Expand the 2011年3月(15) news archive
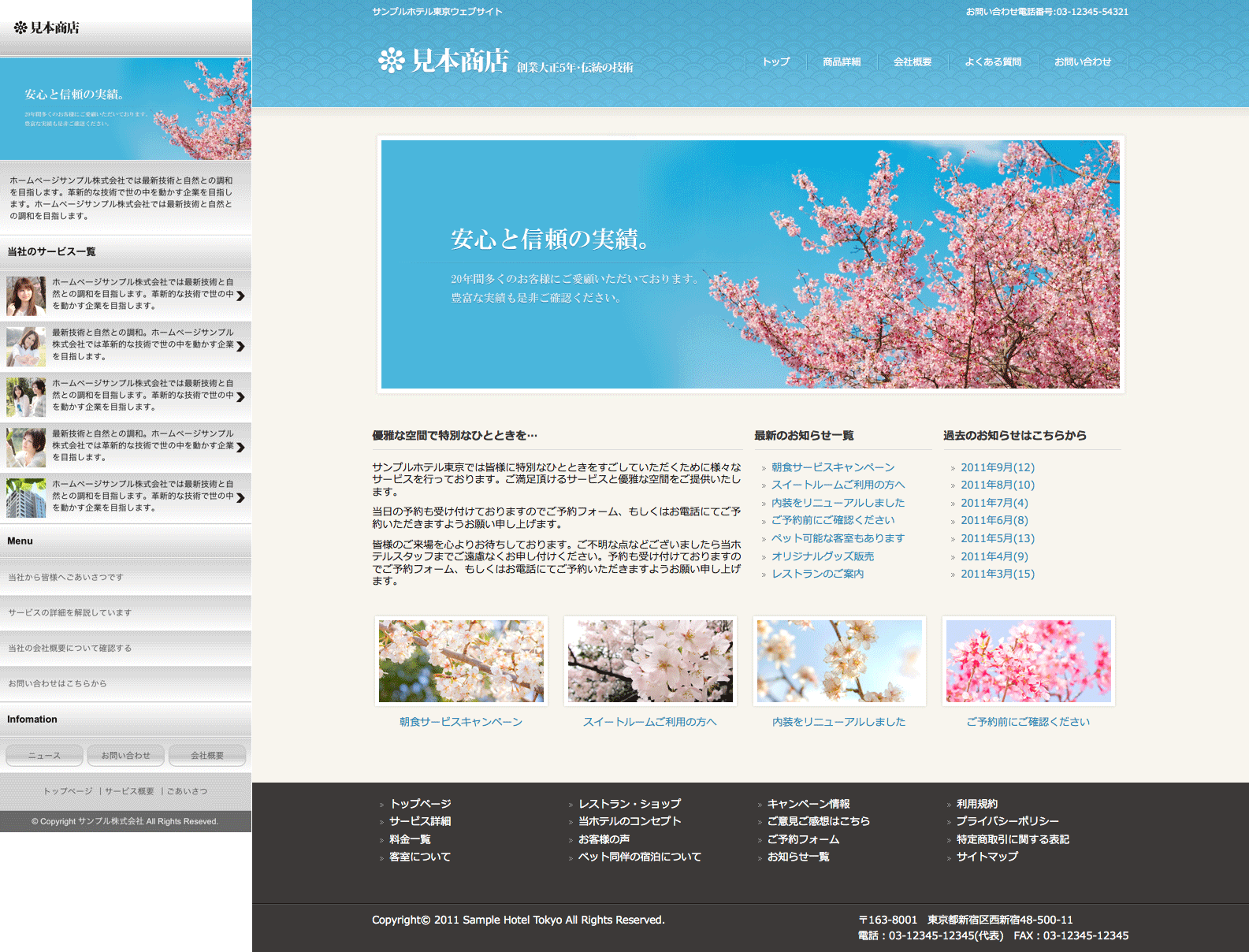Image resolution: width=1249 pixels, height=952 pixels. 997,574
